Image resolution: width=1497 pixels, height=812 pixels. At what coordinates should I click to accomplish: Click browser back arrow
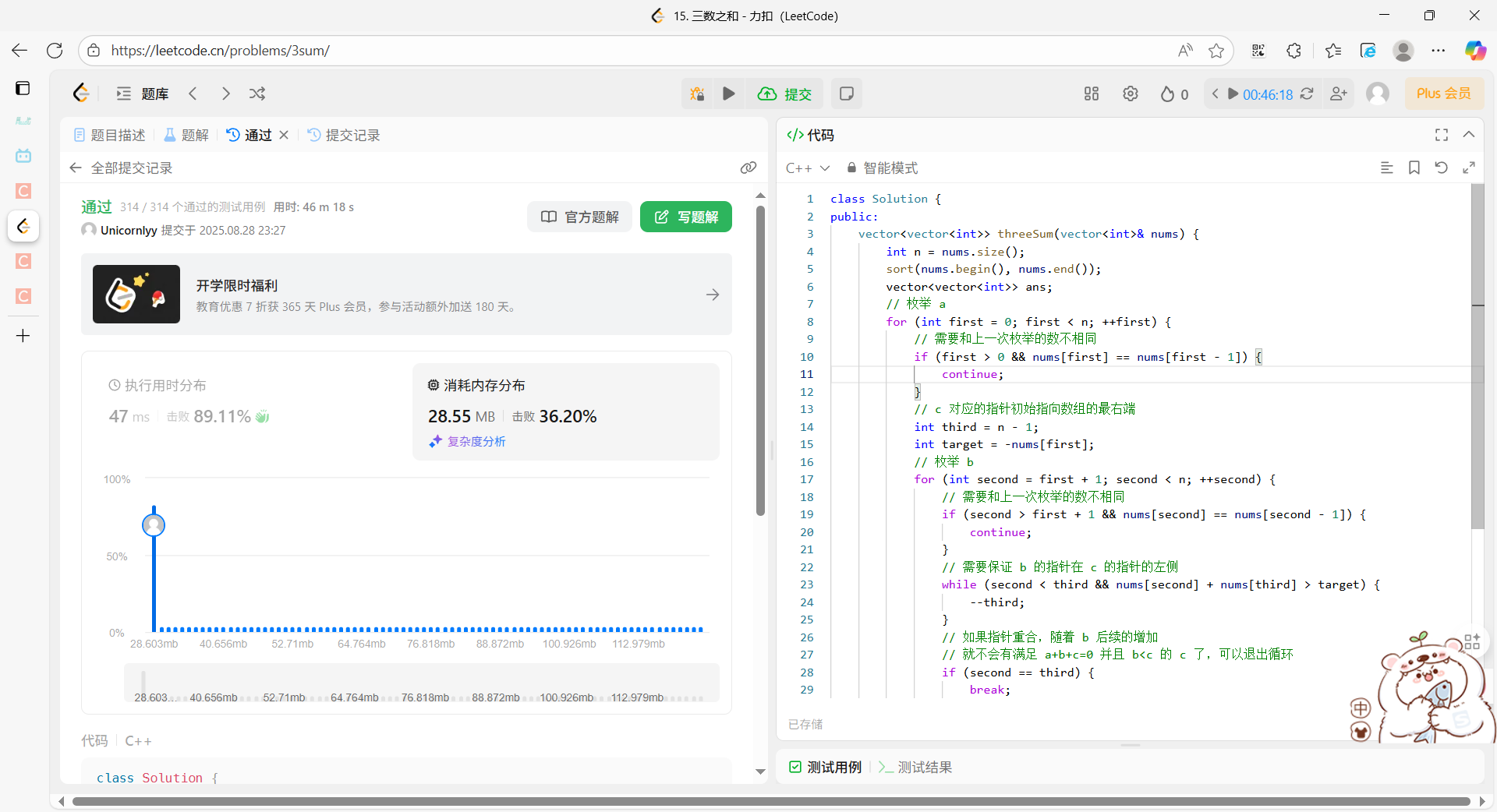pos(19,51)
